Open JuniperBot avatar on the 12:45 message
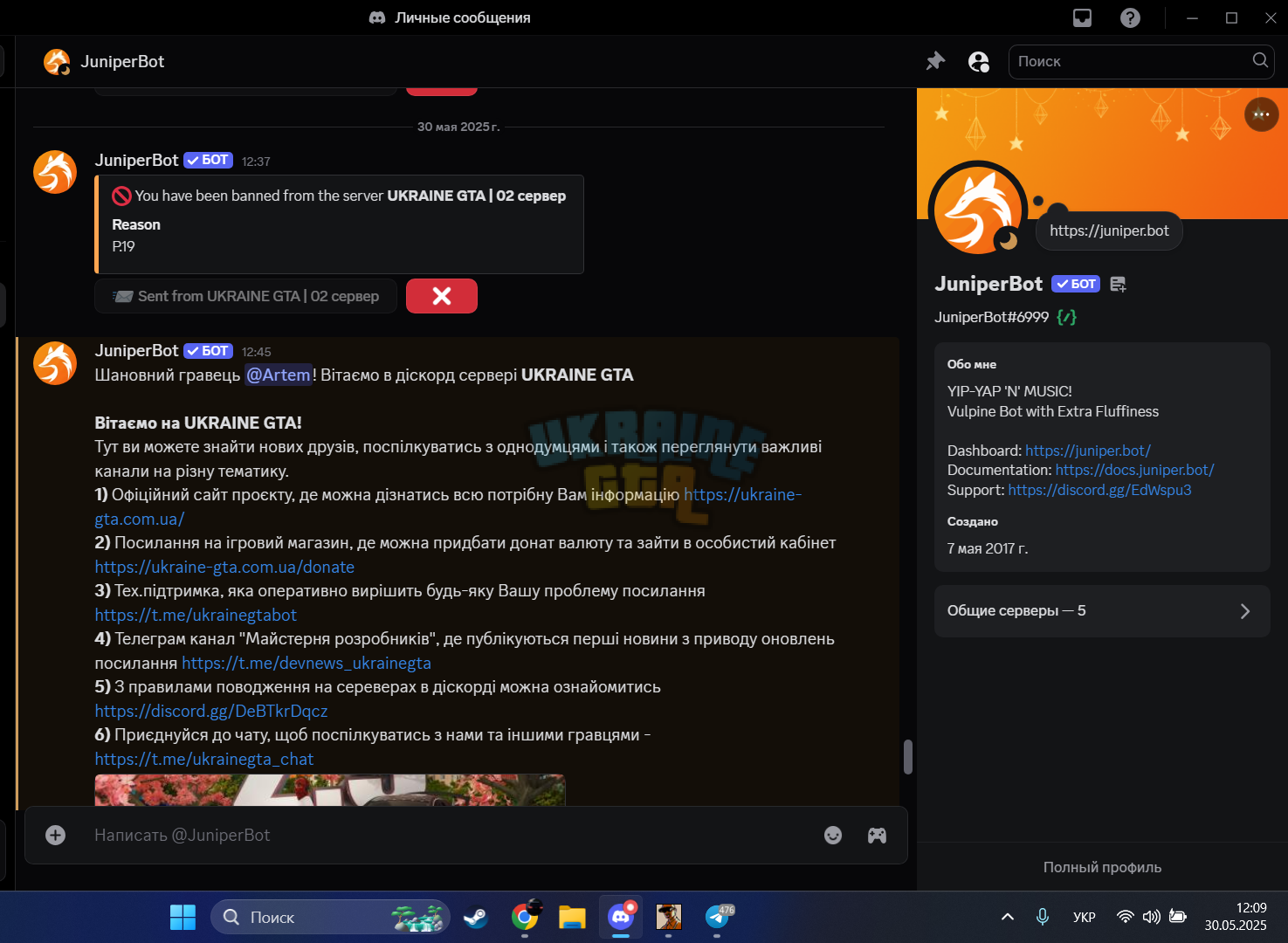This screenshot has width=1288, height=943. tap(55, 362)
